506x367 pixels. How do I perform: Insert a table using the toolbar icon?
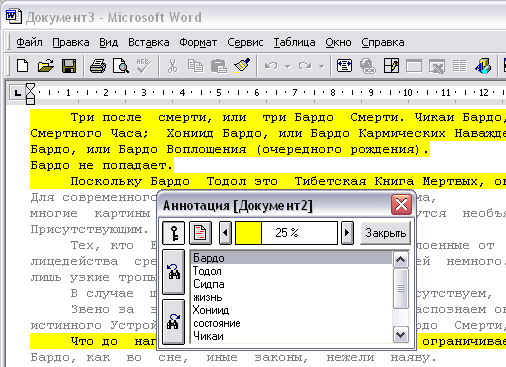point(414,66)
